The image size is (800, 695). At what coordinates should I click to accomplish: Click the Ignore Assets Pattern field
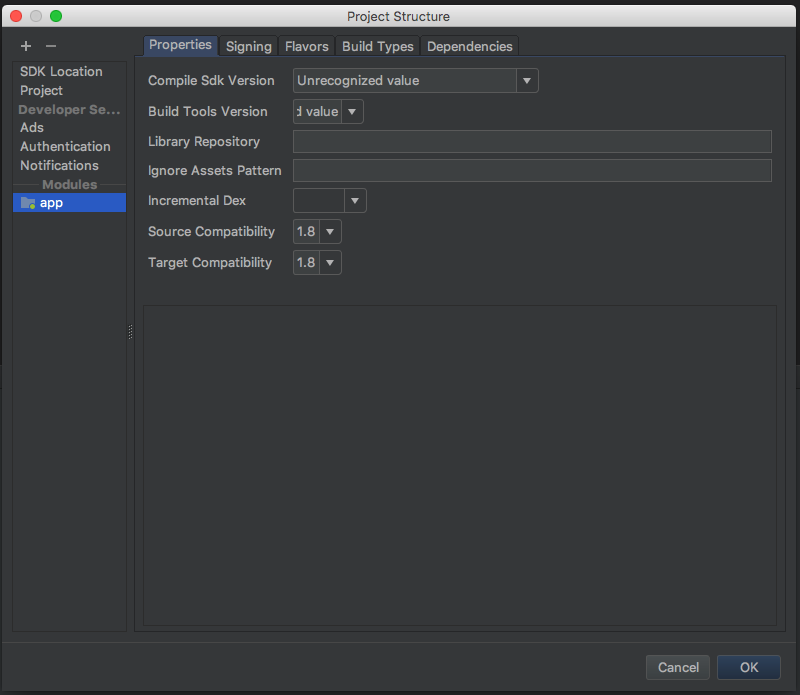point(532,170)
